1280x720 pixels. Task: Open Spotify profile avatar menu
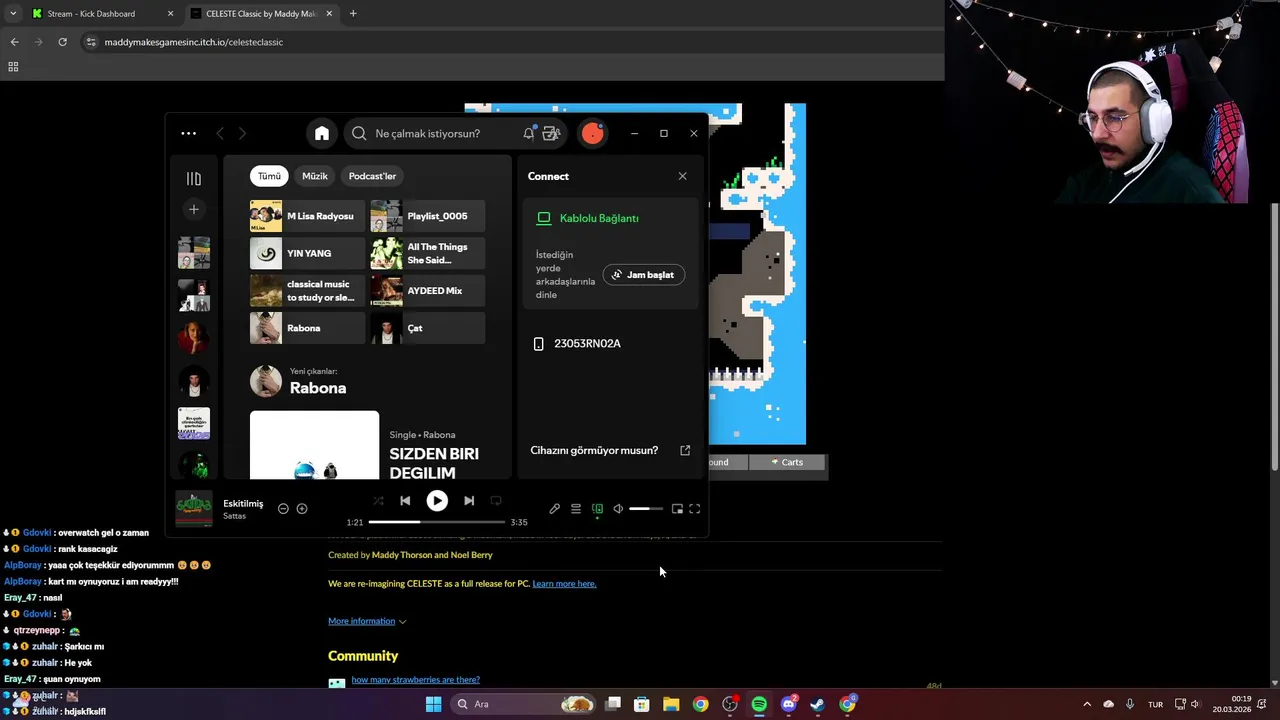(593, 133)
